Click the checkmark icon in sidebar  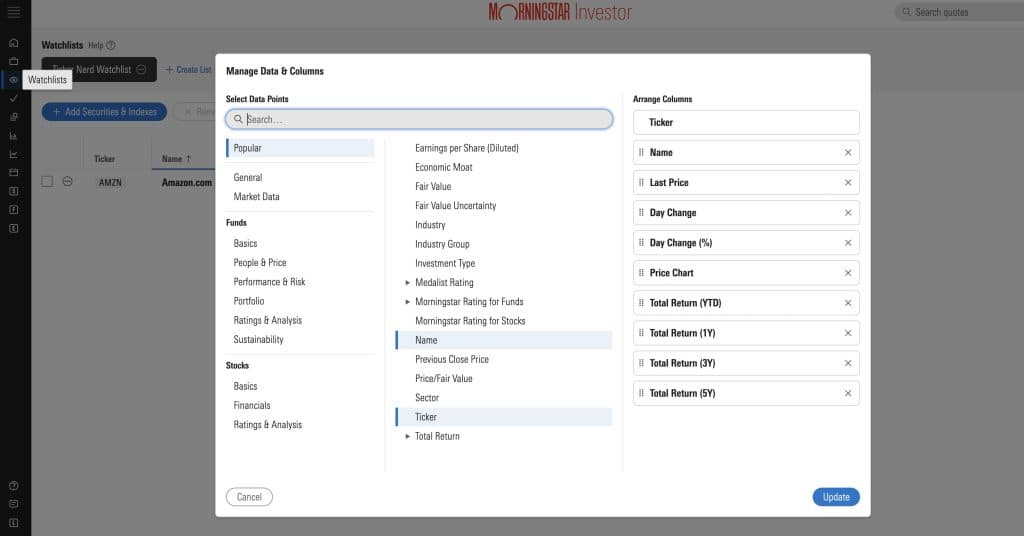pos(14,98)
